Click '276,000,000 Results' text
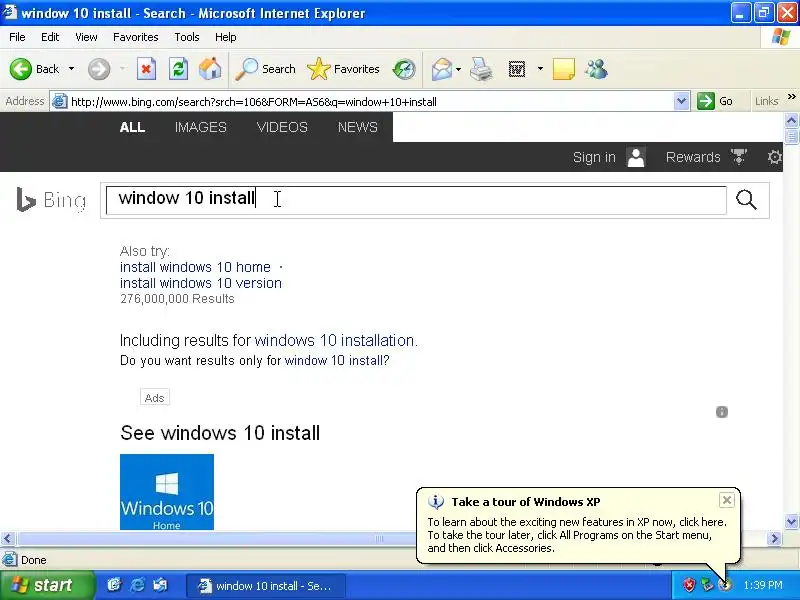This screenshot has height=600, width=800. click(x=177, y=299)
